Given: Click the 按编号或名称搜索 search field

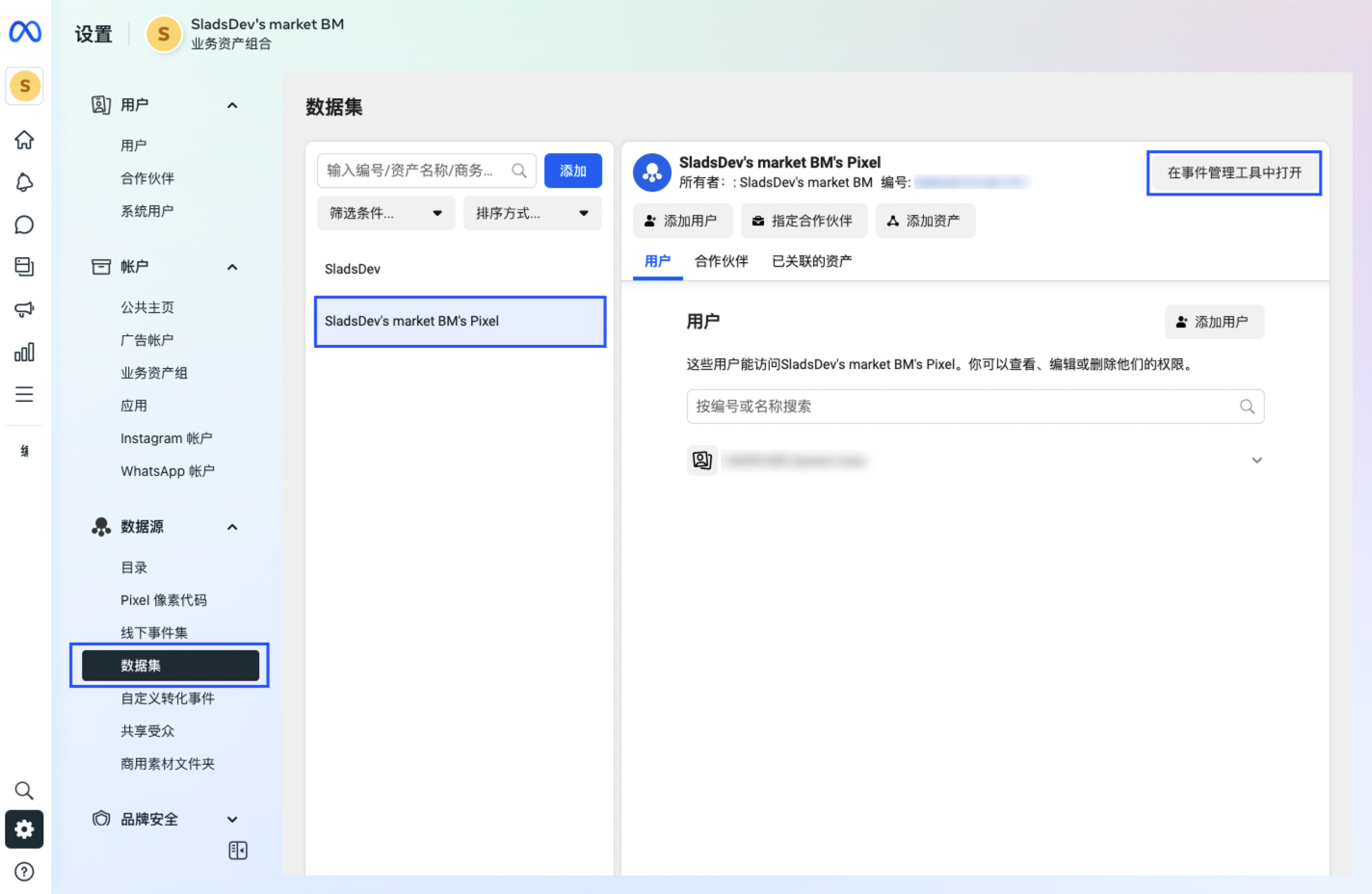Looking at the screenshot, I should (963, 407).
